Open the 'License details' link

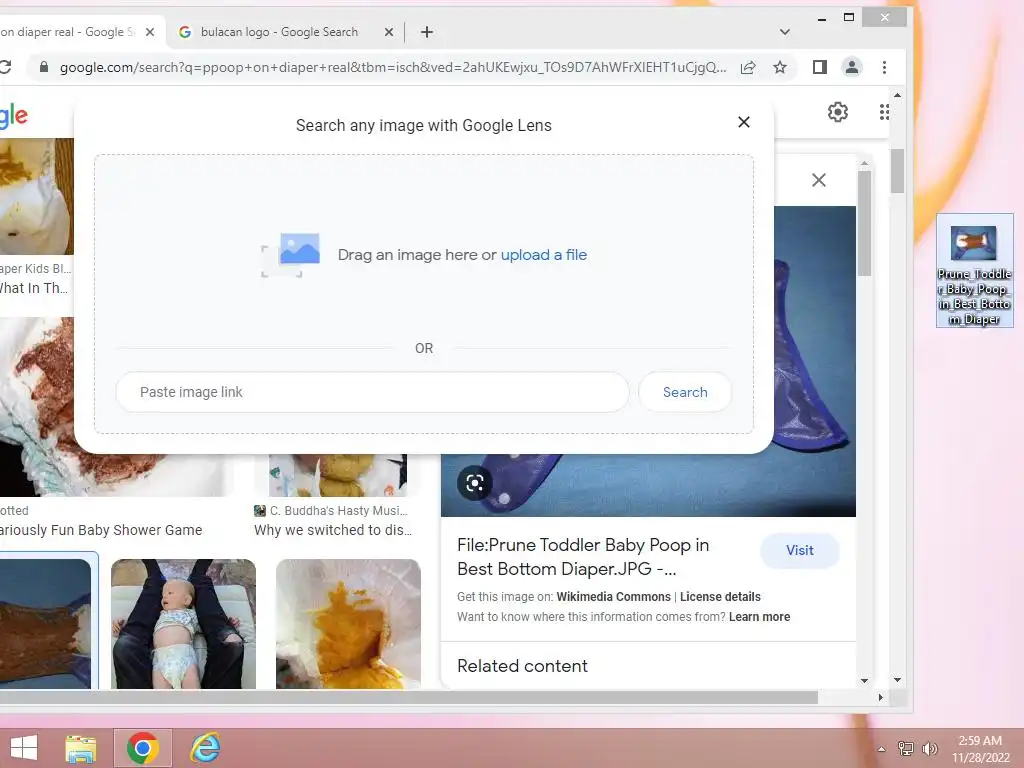pos(720,597)
